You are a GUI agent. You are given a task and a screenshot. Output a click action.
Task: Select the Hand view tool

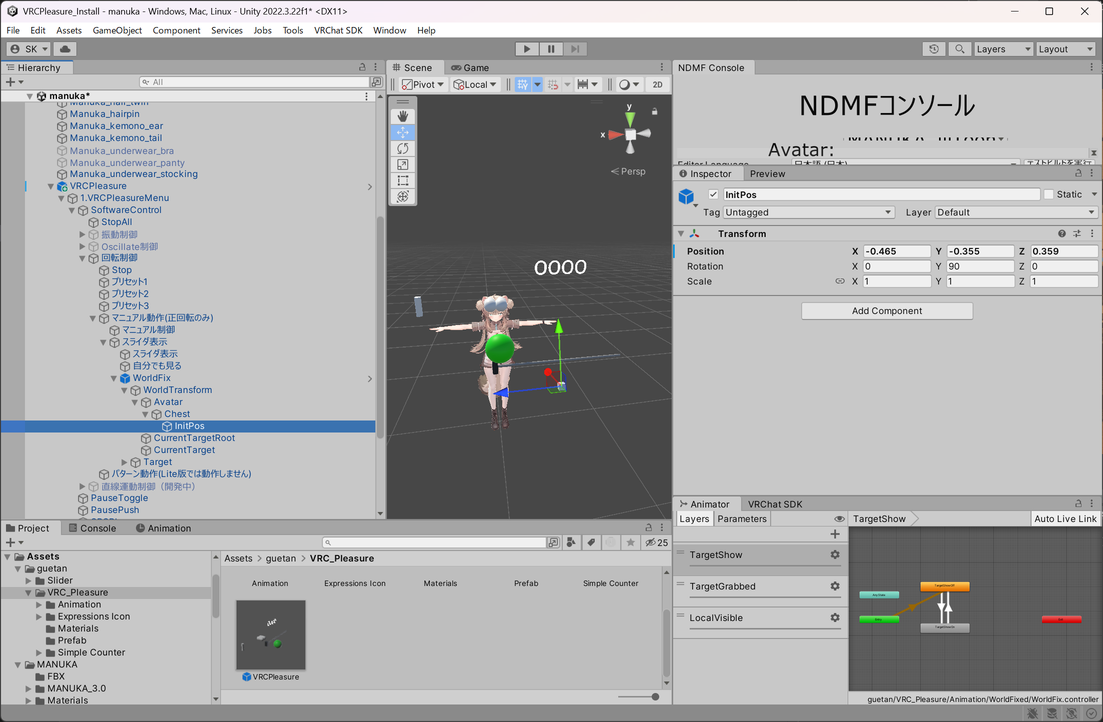(402, 116)
